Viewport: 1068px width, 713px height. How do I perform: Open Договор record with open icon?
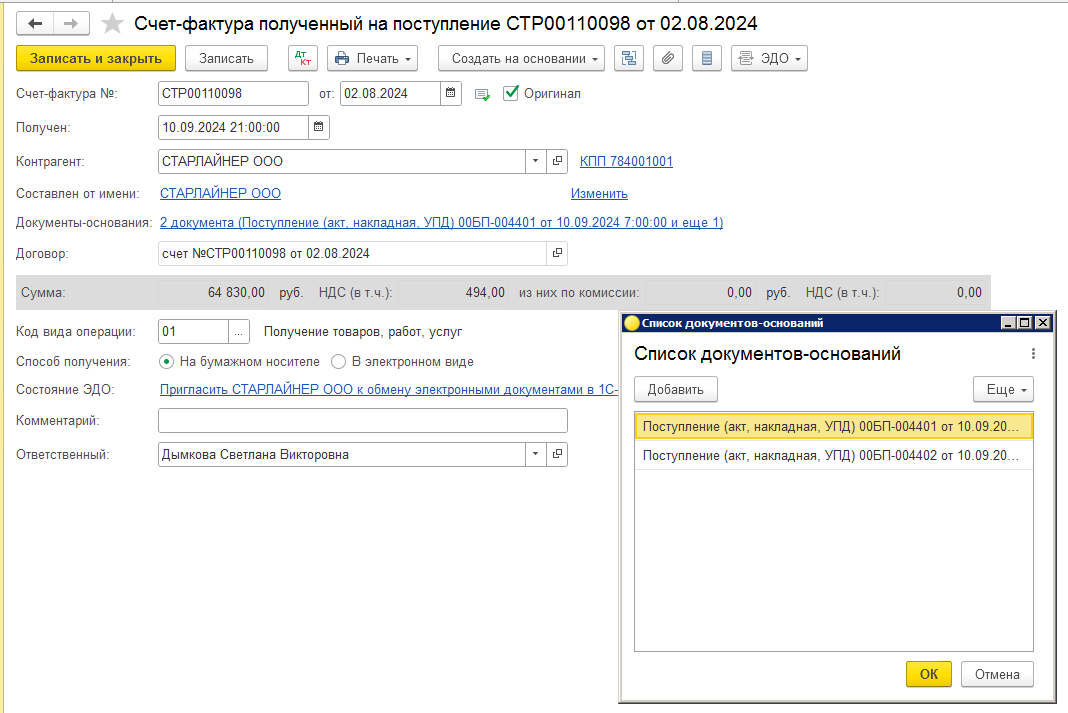tap(557, 253)
